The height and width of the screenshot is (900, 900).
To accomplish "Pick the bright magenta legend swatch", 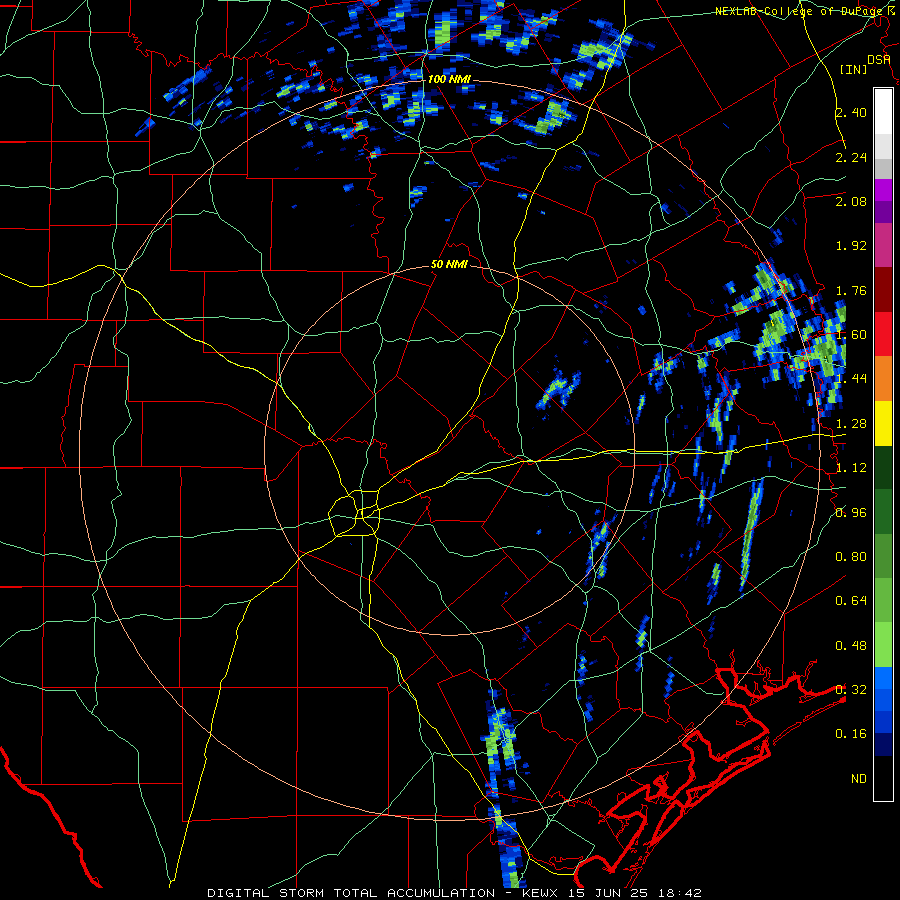I will (883, 189).
